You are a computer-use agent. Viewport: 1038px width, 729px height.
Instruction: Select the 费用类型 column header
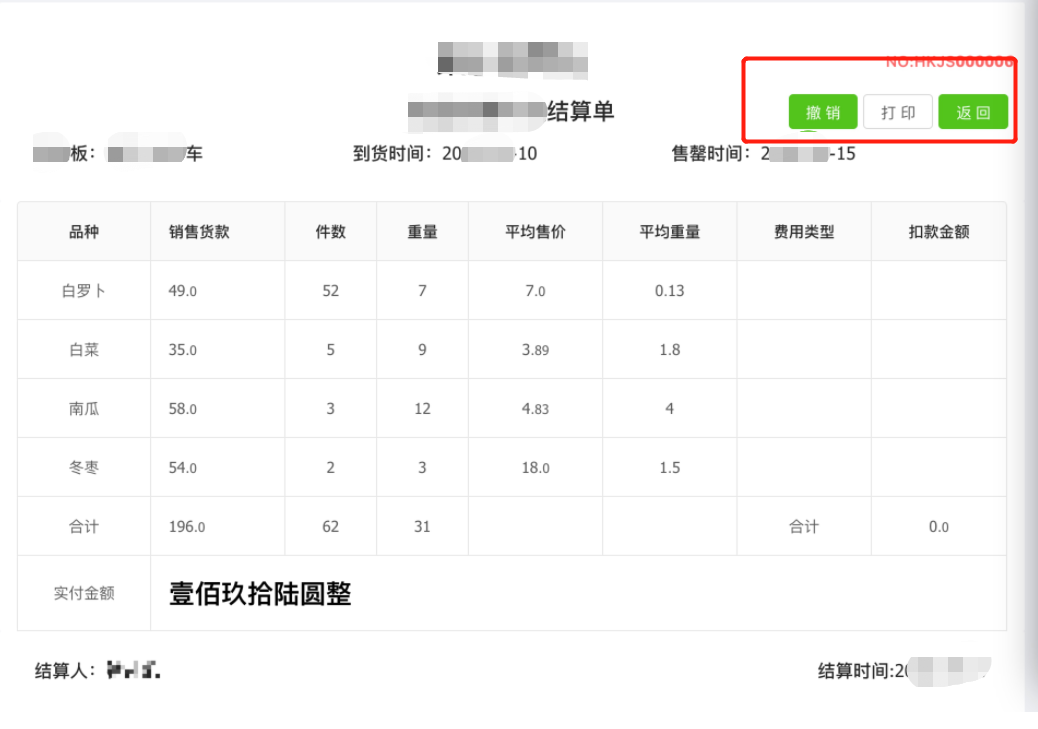pos(804,232)
